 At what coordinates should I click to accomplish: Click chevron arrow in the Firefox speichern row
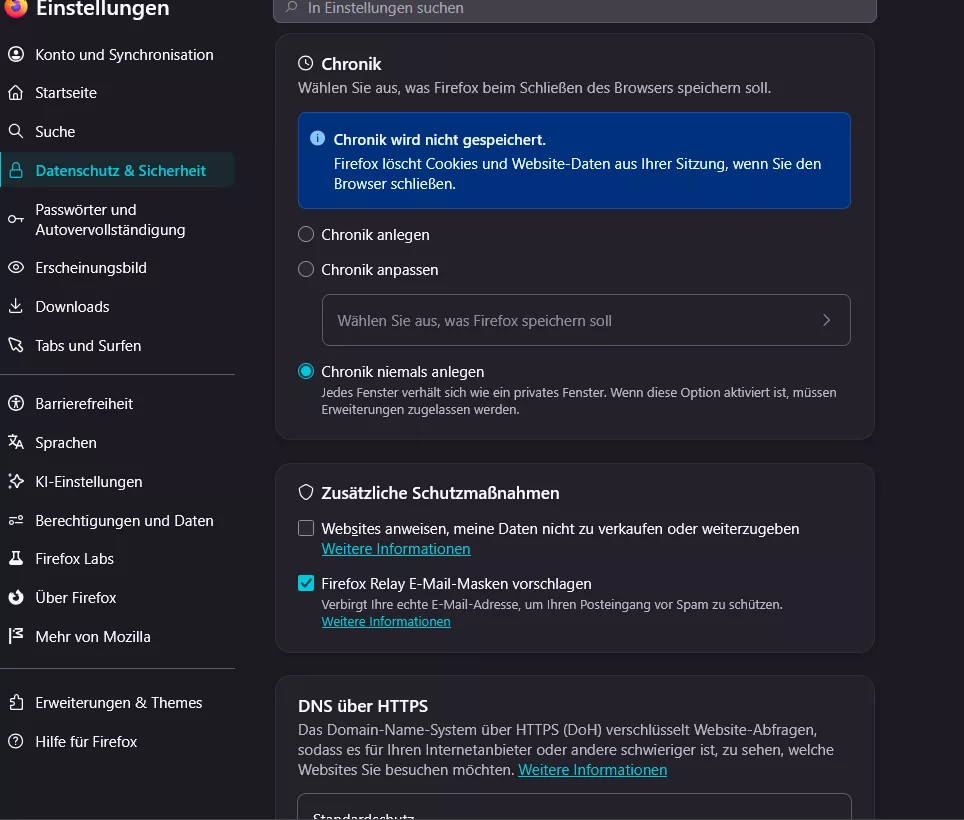pyautogui.click(x=826, y=320)
